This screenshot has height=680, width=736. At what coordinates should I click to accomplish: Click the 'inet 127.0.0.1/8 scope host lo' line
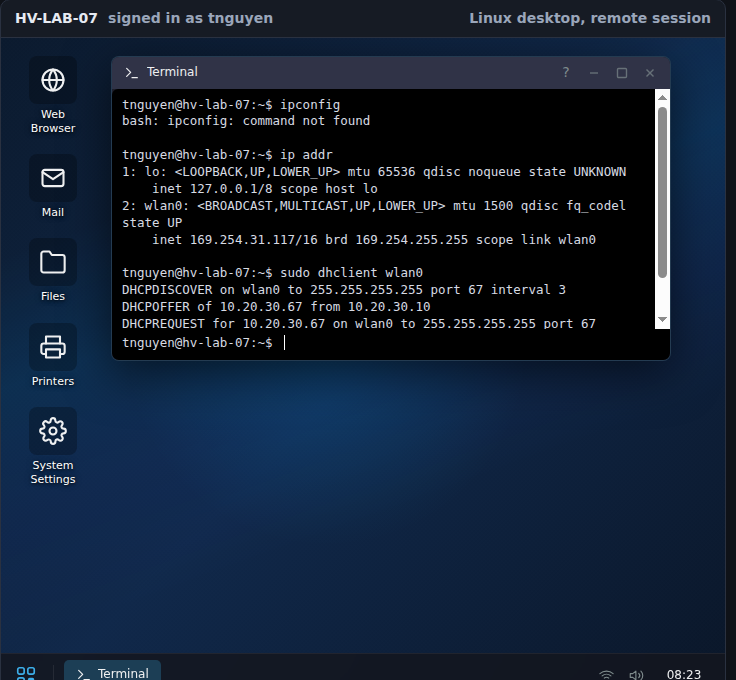[265, 189]
